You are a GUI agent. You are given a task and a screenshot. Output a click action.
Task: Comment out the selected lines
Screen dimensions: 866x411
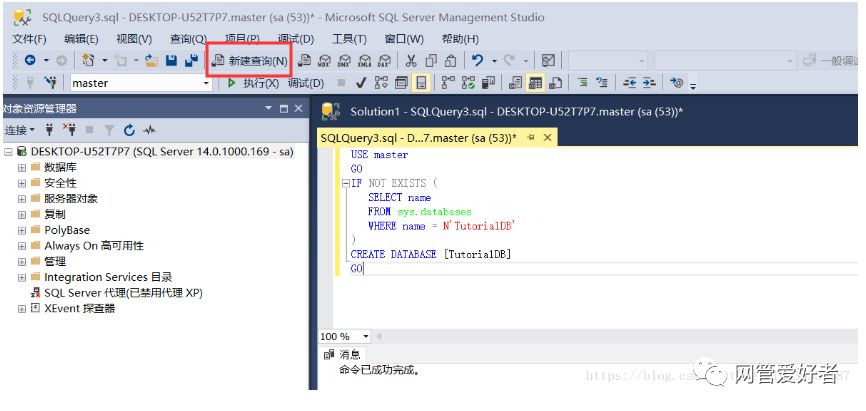pos(582,83)
